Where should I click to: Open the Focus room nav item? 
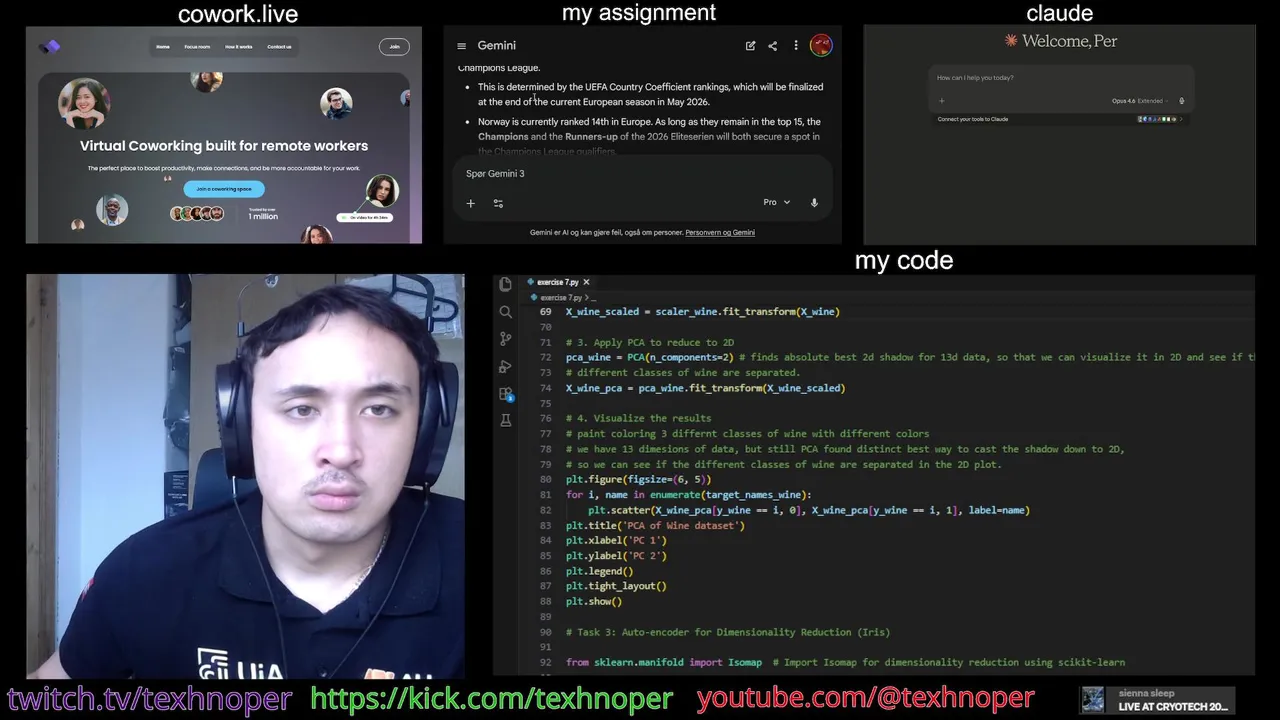click(x=197, y=47)
